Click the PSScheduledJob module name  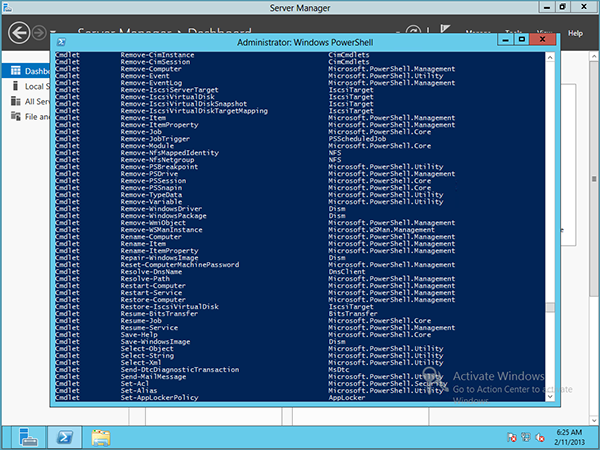coord(357,139)
